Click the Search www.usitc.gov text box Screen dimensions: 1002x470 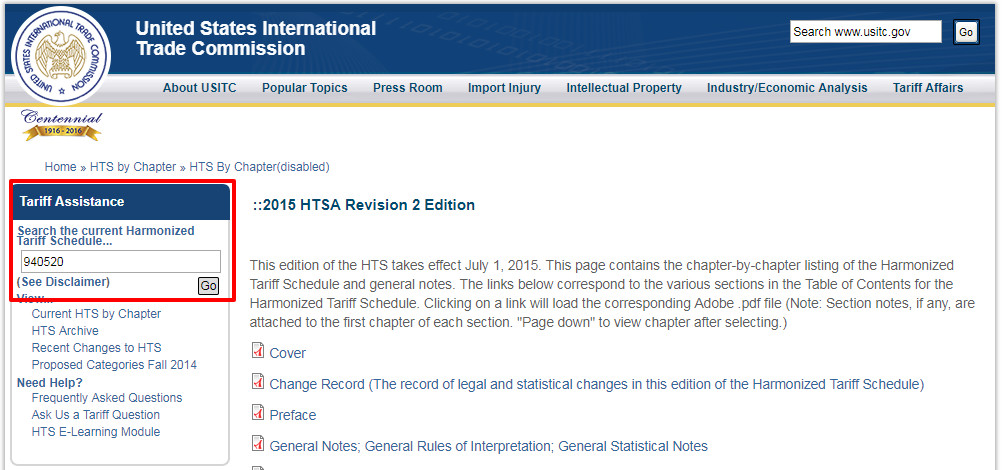[865, 32]
